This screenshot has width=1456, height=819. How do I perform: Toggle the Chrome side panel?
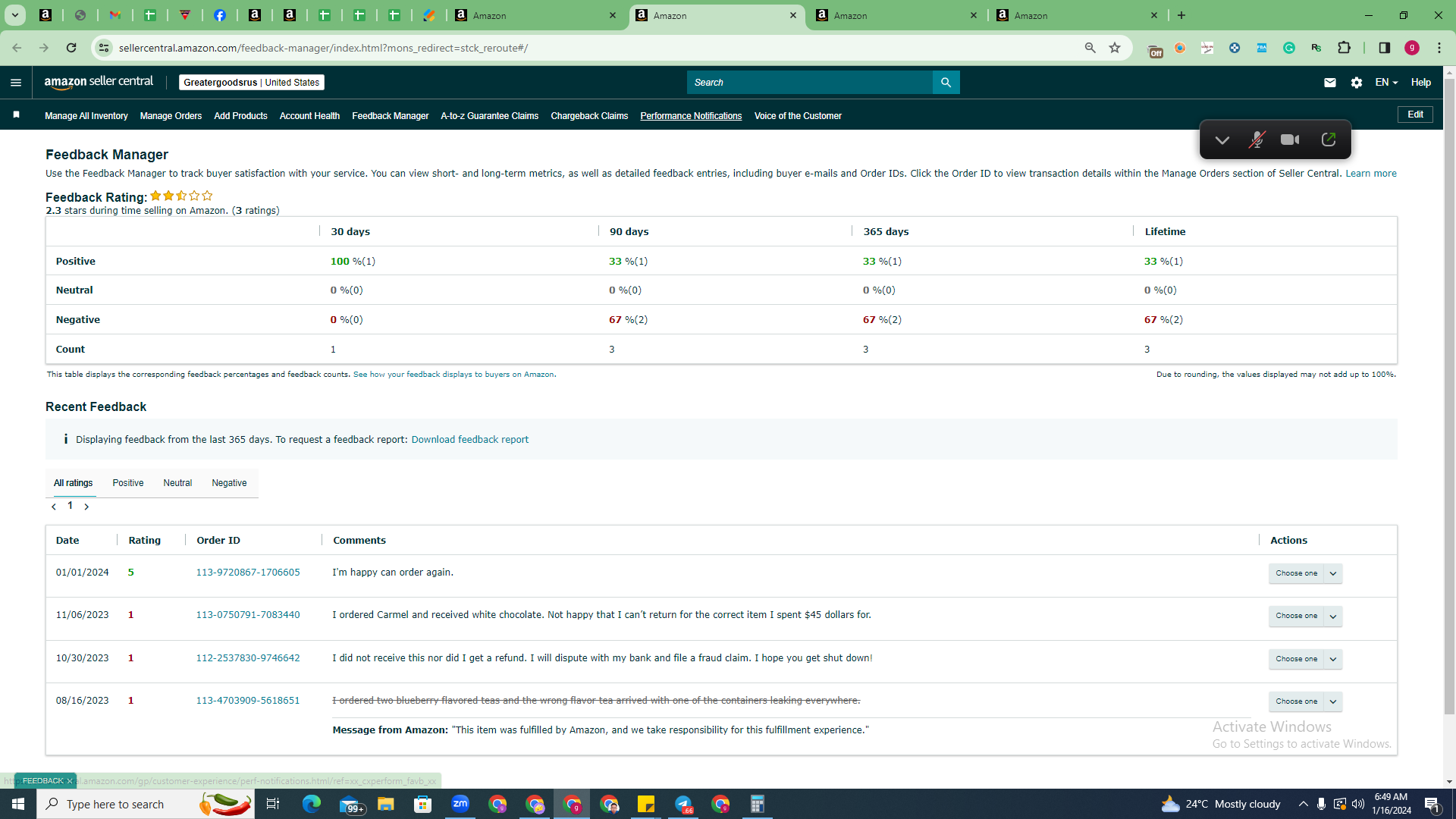(x=1384, y=48)
